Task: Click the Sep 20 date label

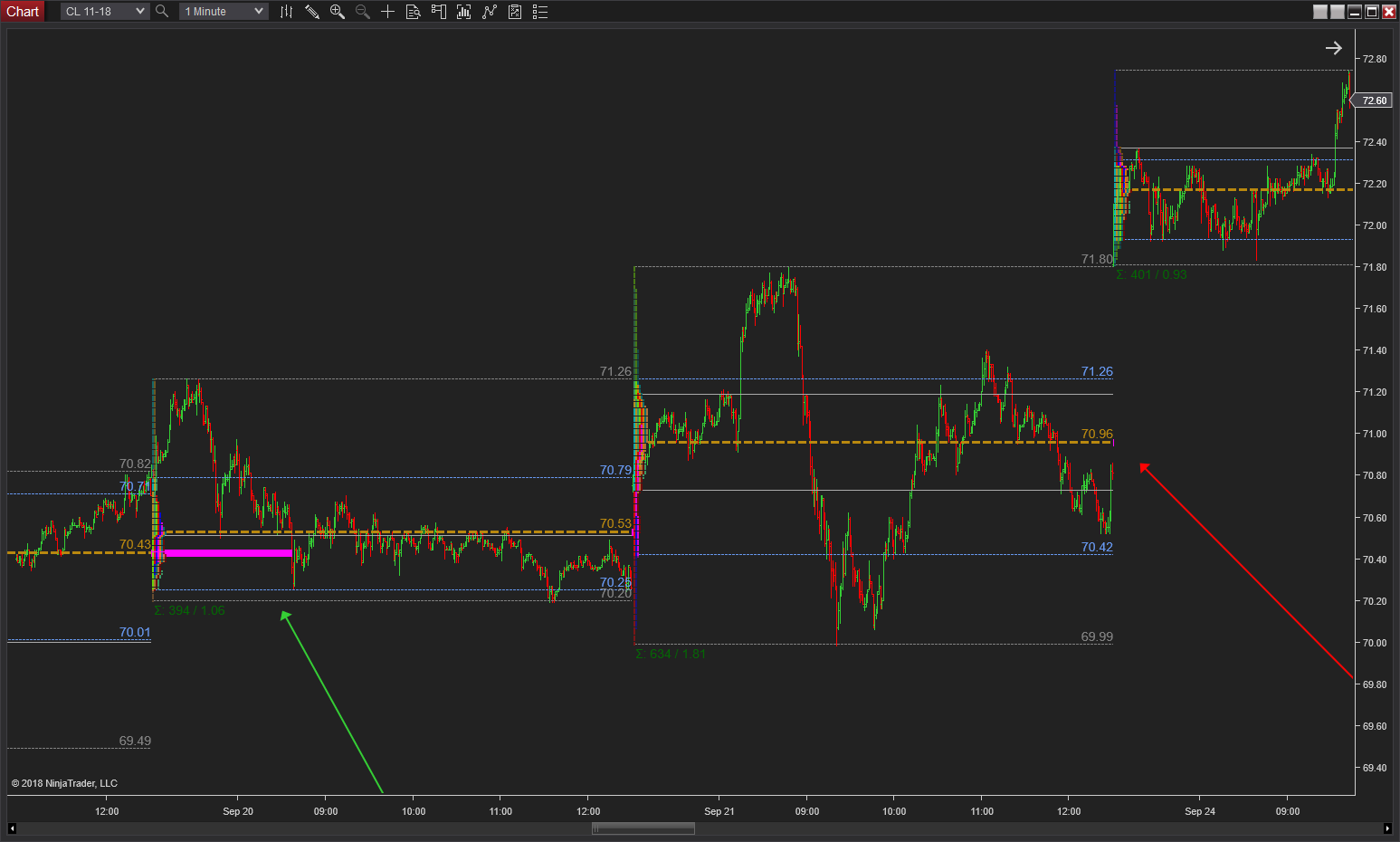Action: (238, 811)
